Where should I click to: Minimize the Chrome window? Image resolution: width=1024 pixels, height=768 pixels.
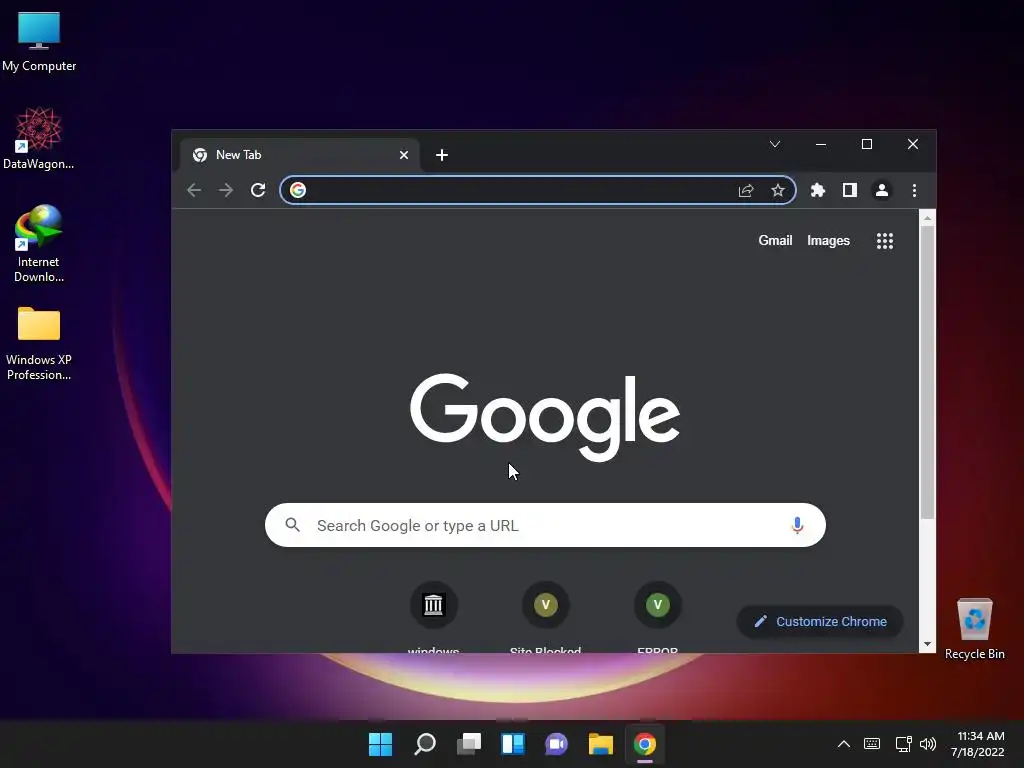pyautogui.click(x=821, y=144)
